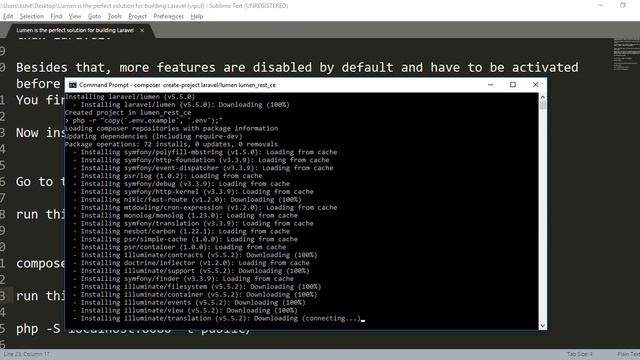
Task: Click the 'Installing symfony/finder' line
Action: (x=184, y=279)
